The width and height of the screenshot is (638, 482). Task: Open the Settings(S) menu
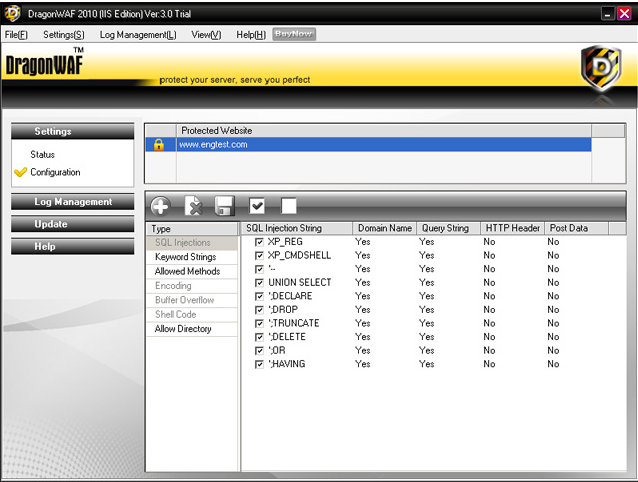pos(64,35)
